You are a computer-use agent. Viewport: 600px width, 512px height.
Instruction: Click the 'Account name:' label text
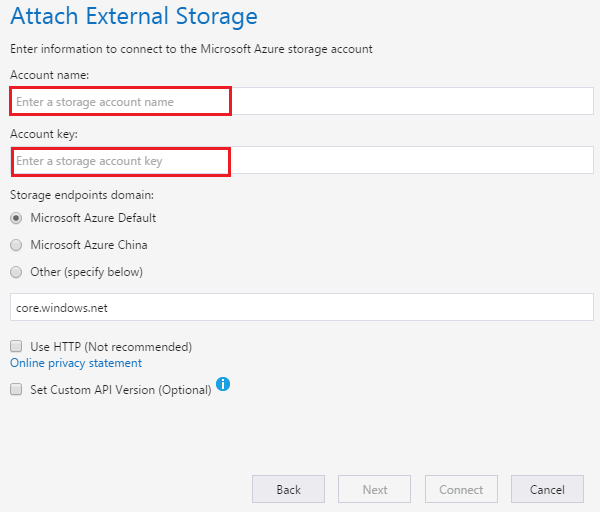click(49, 75)
